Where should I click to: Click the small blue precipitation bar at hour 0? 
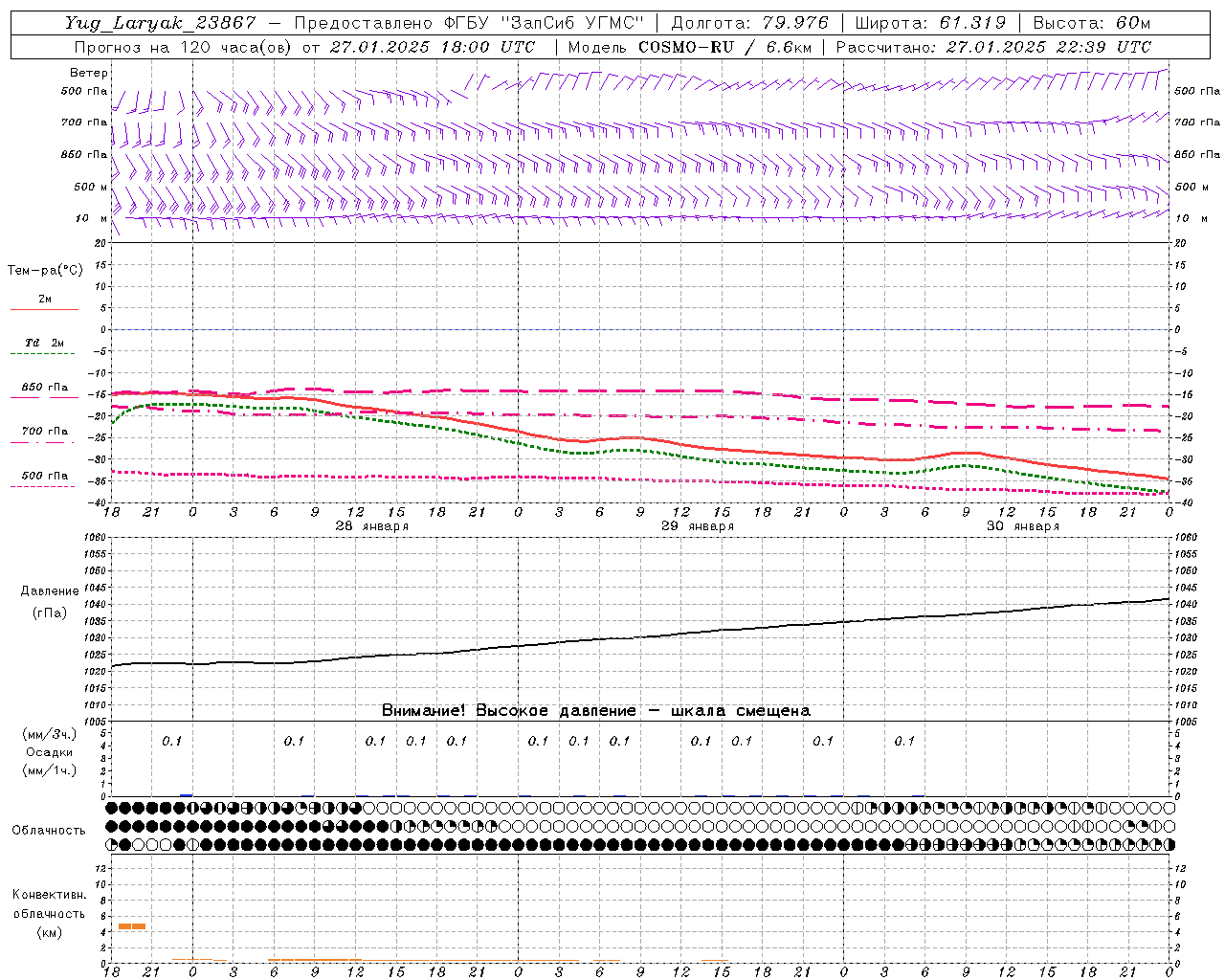pos(187,795)
